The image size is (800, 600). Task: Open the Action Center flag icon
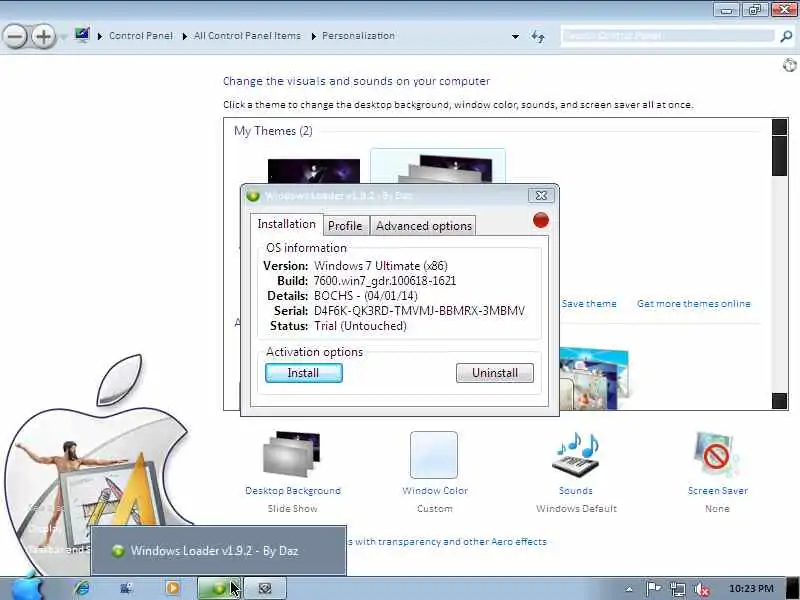coord(654,589)
